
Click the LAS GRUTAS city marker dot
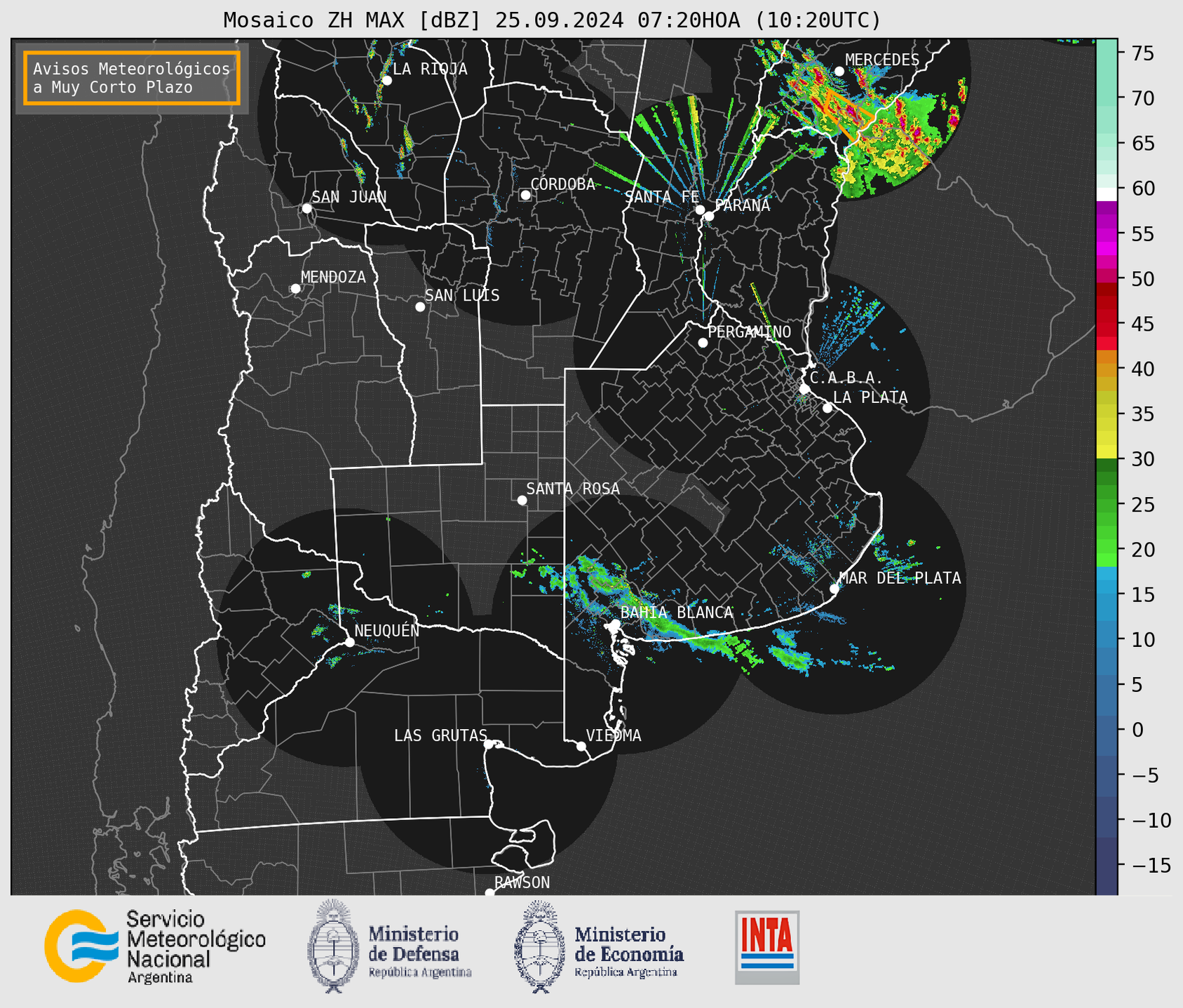point(489,744)
